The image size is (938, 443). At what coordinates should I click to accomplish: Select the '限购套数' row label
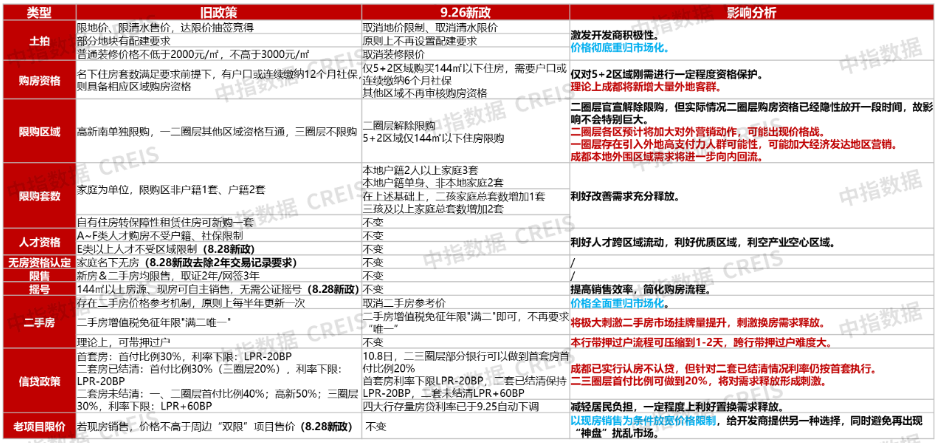point(39,195)
